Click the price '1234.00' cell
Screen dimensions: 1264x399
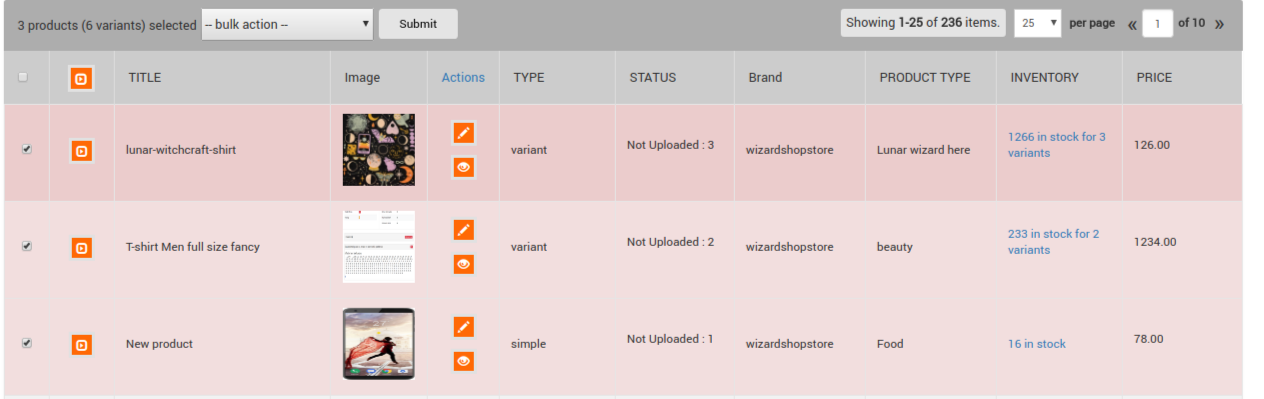click(1155, 242)
